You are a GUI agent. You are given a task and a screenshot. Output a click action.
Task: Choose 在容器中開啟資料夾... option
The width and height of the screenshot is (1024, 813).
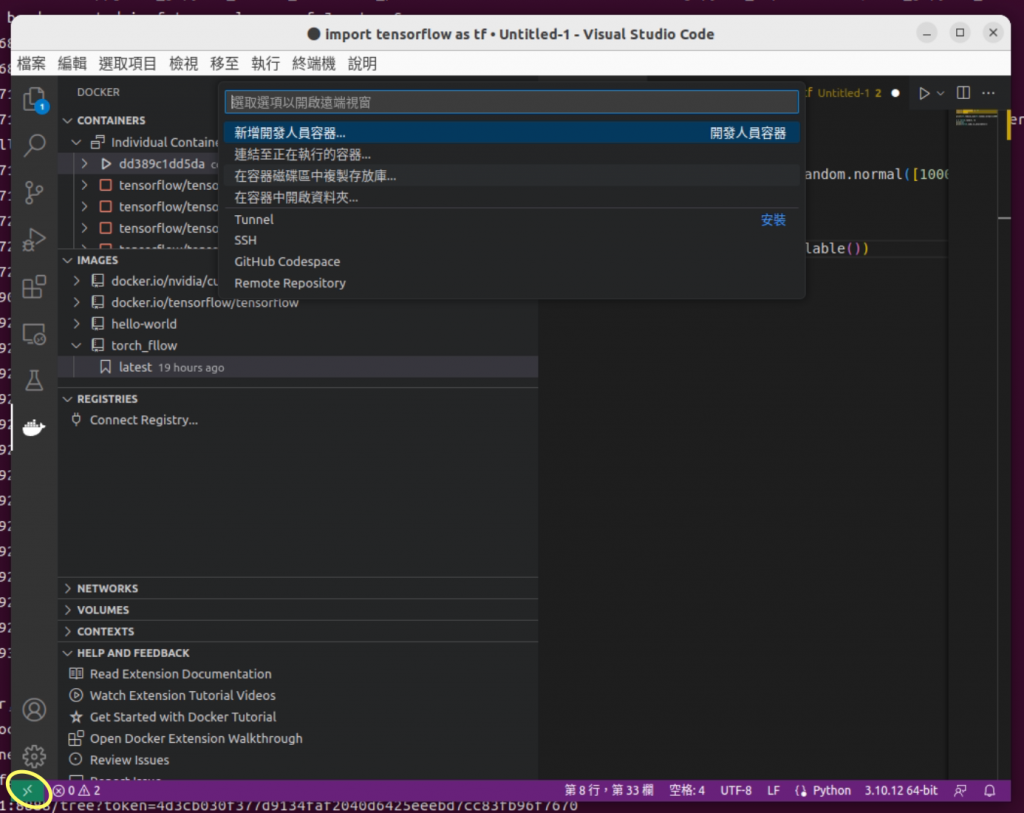[x=511, y=197]
